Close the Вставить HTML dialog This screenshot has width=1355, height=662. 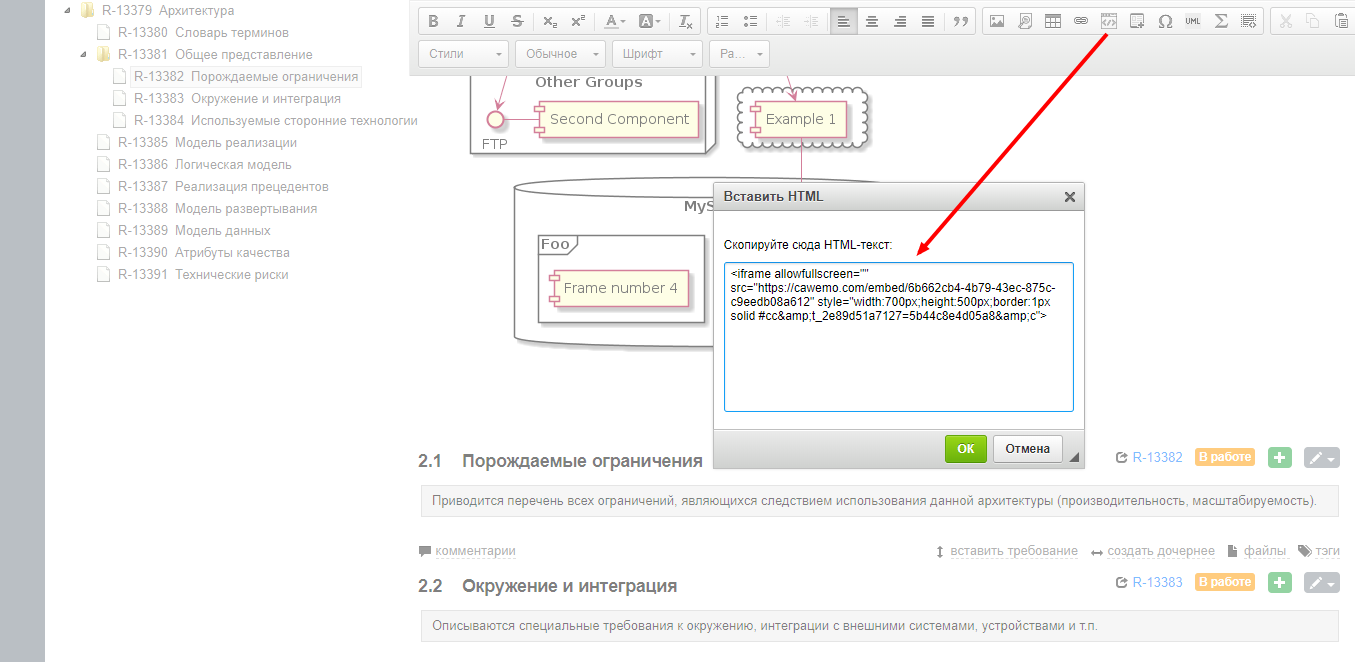[1069, 197]
